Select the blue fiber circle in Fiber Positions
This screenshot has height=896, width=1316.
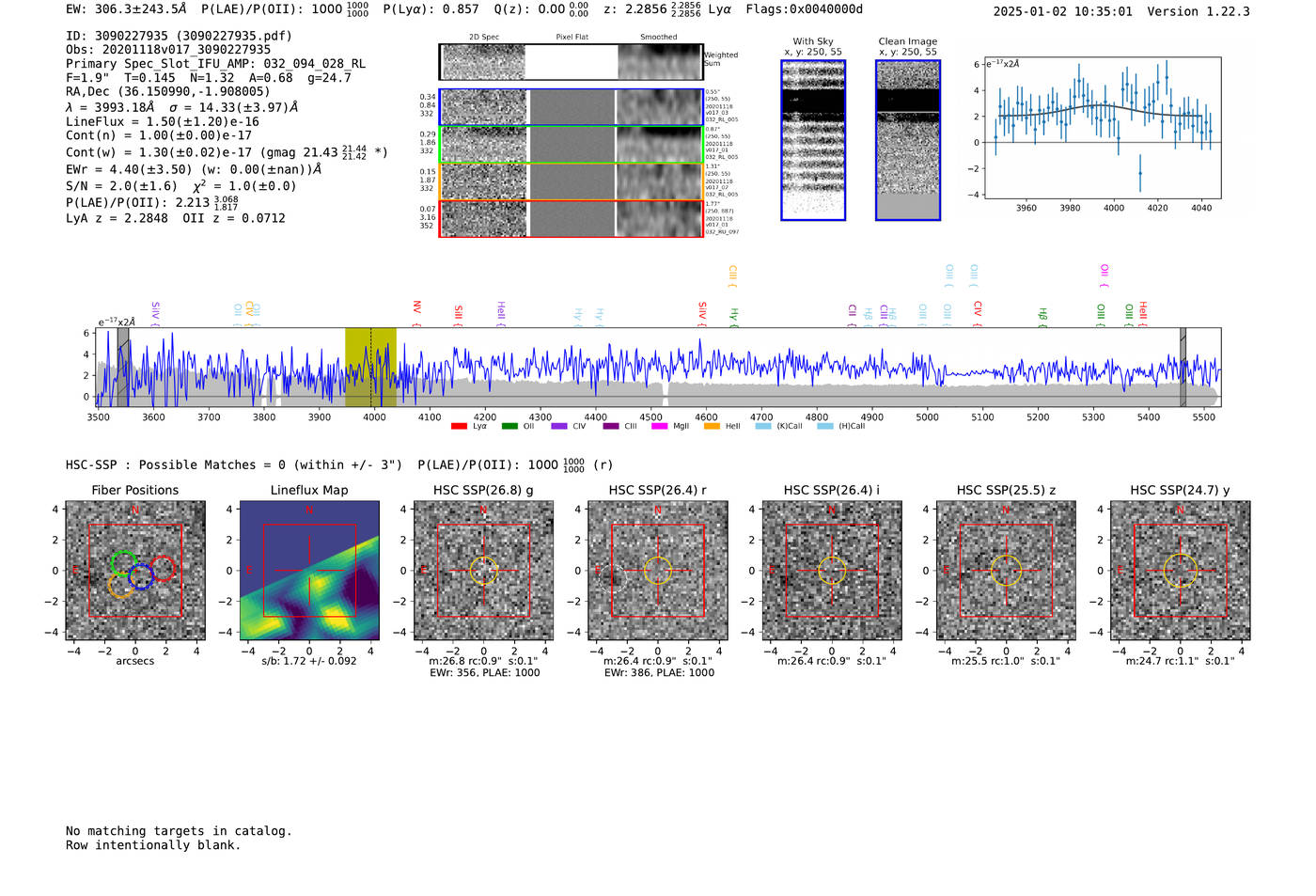(141, 576)
